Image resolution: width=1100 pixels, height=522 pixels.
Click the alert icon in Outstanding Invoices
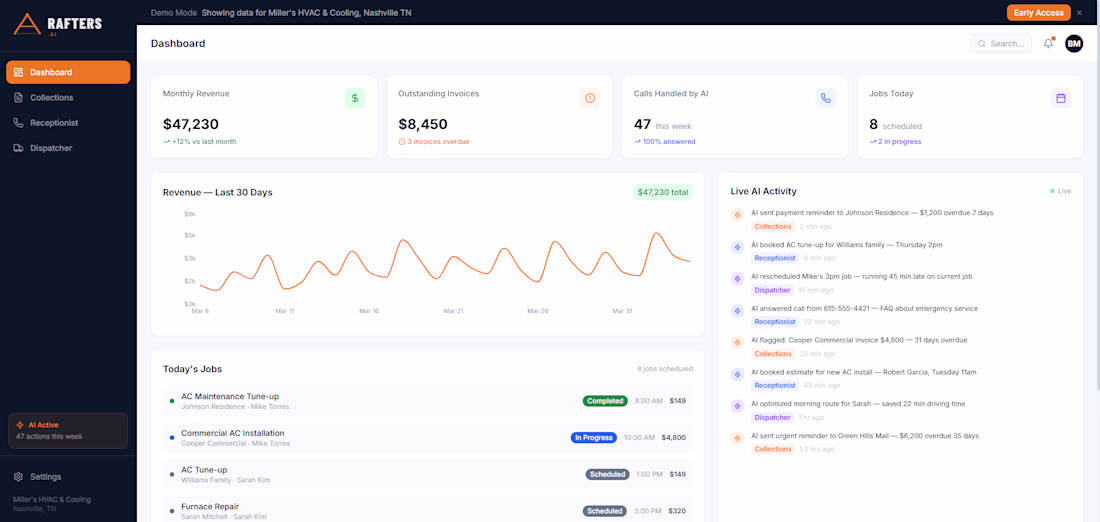590,98
